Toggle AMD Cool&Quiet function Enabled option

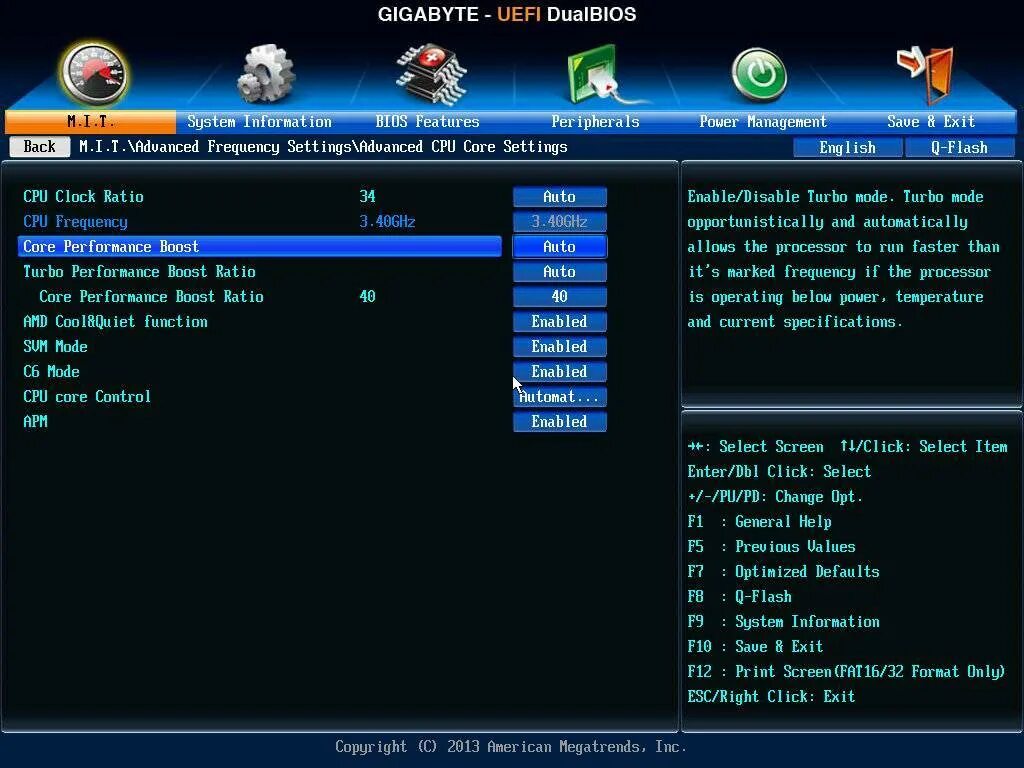pyautogui.click(x=560, y=321)
